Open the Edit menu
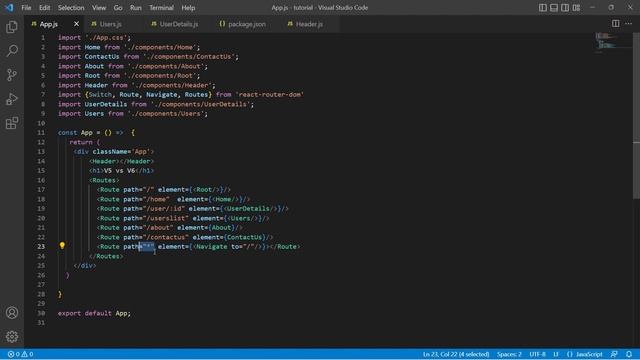This screenshot has height=360, width=640. pos(44,8)
